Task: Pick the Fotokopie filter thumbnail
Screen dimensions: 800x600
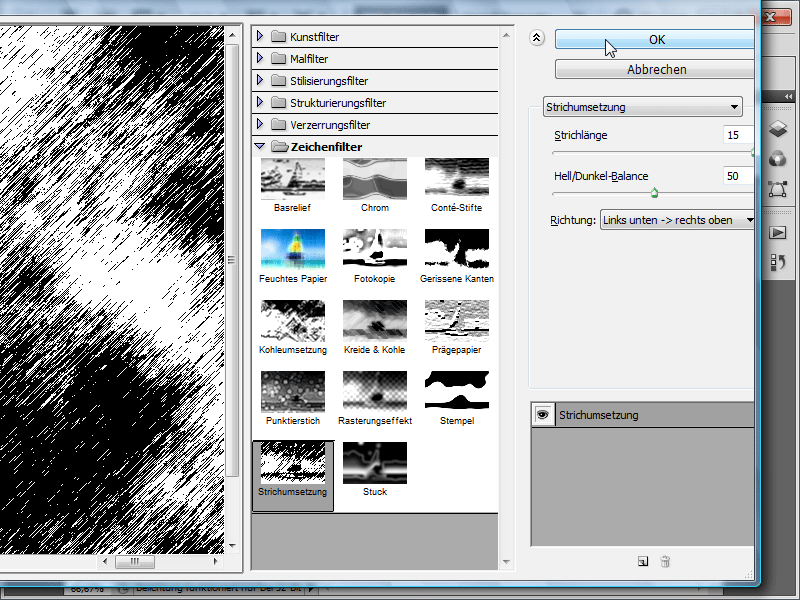Action: (x=374, y=249)
